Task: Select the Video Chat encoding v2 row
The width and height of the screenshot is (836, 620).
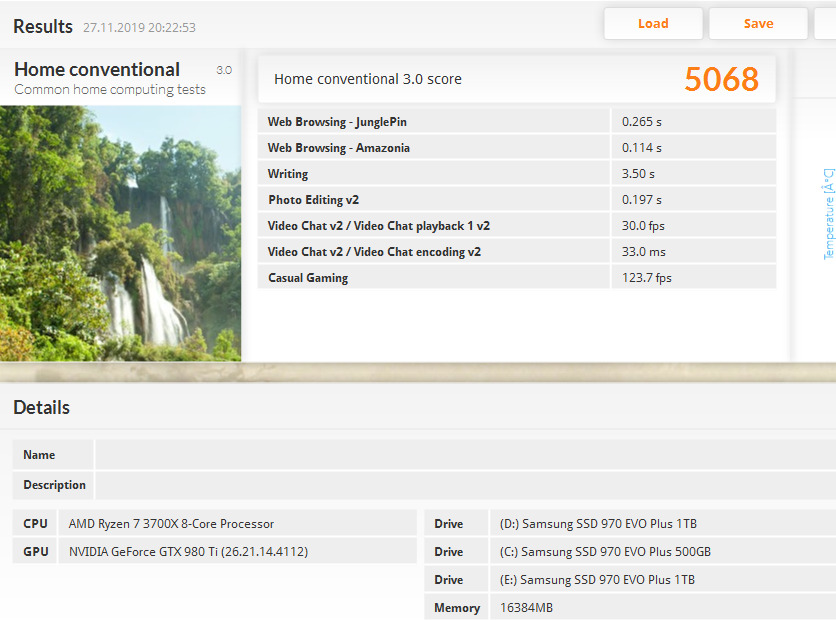Action: click(x=516, y=252)
